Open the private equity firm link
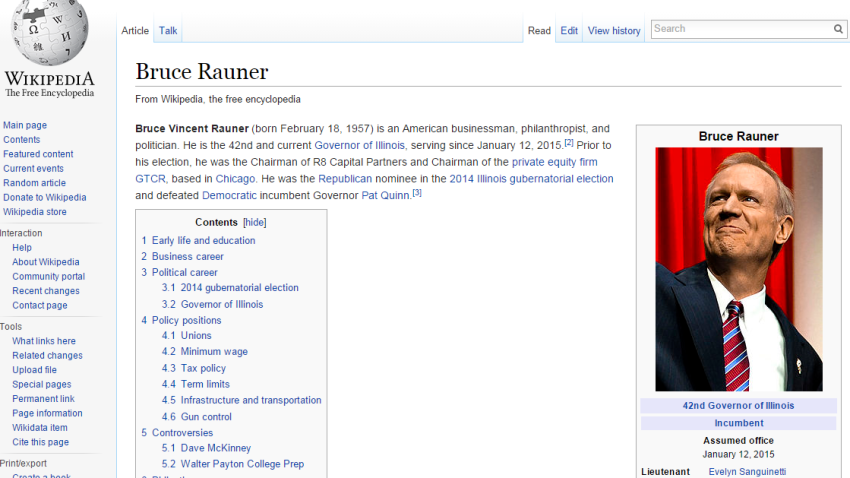Viewport: 850px width, 478px height. [555, 162]
